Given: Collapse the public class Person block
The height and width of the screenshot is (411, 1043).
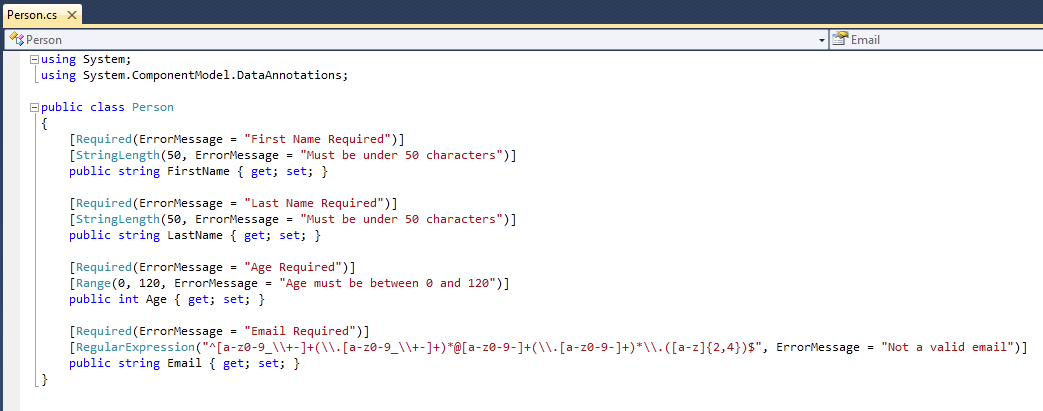Looking at the screenshot, I should [35, 107].
